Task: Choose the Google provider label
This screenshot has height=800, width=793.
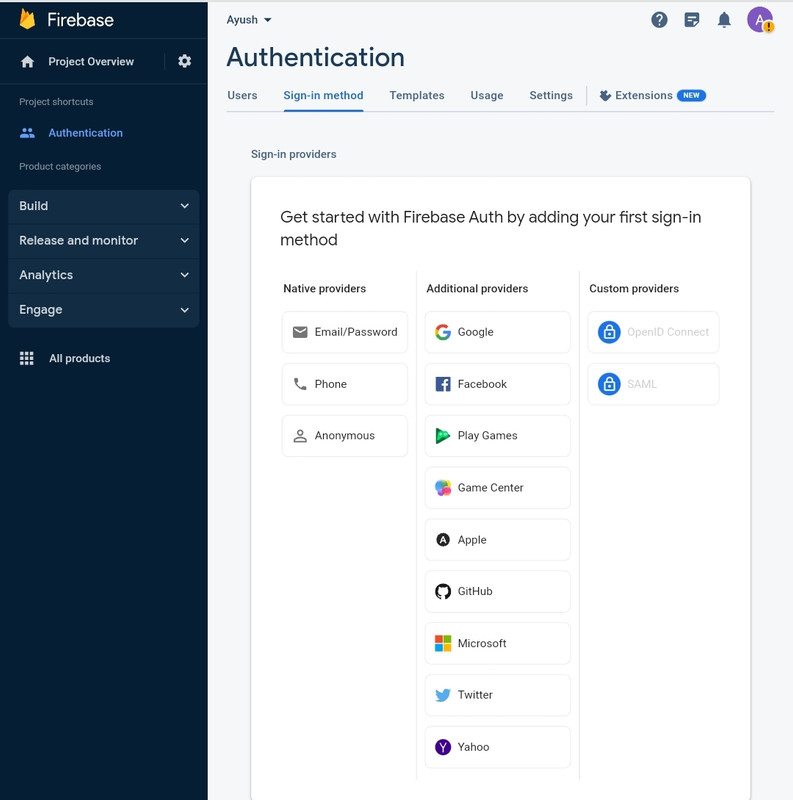Action: click(476, 332)
